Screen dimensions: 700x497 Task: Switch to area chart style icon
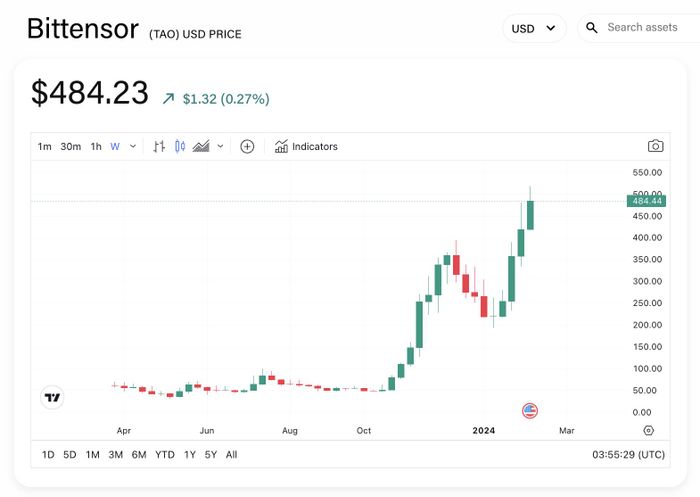[201, 146]
